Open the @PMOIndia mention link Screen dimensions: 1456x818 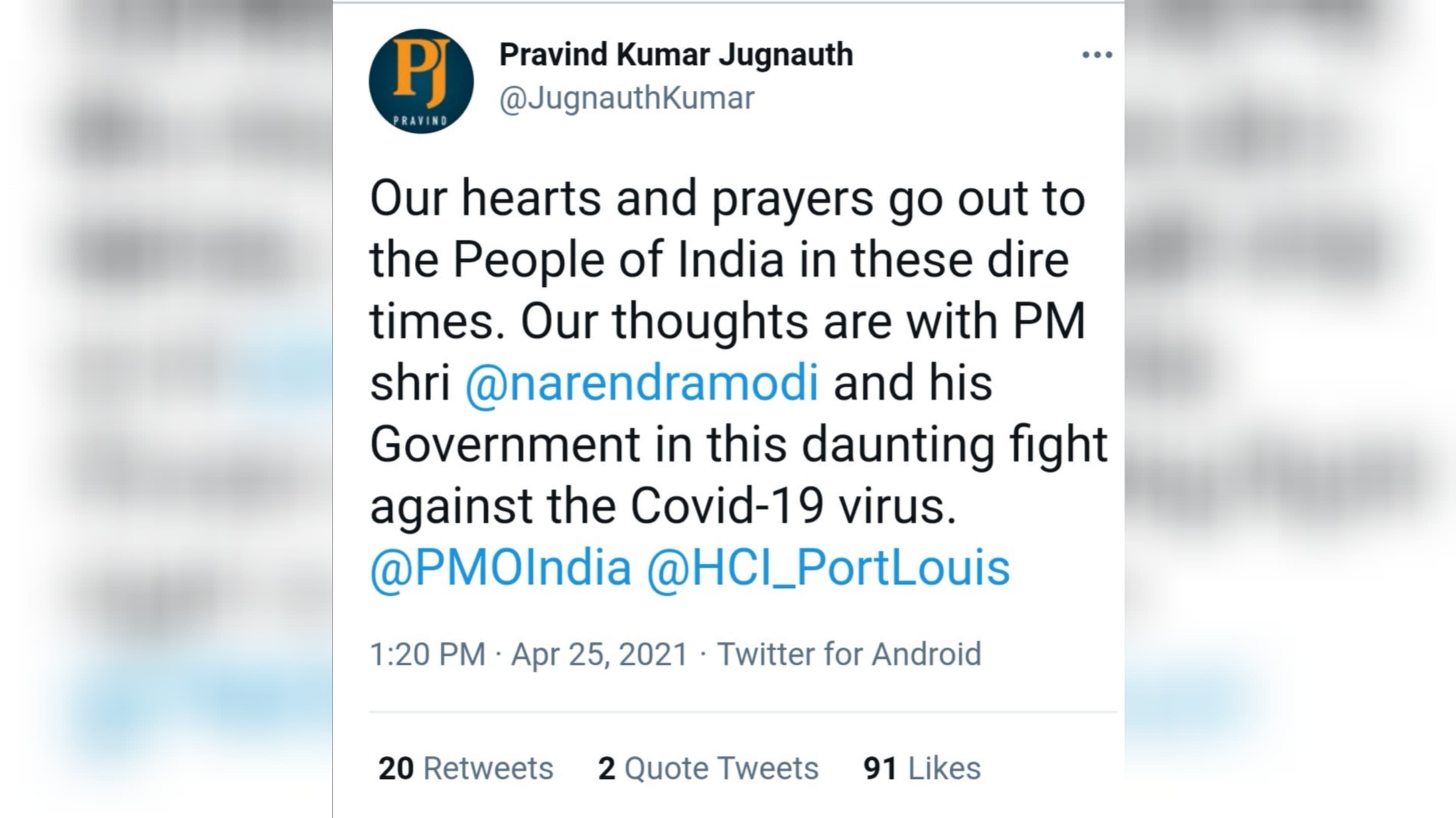(500, 568)
